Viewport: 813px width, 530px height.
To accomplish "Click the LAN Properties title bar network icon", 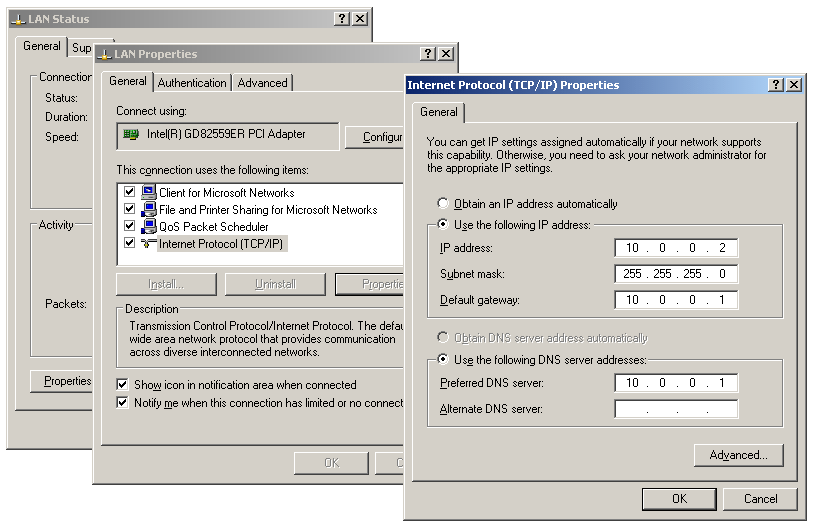I will tap(104, 54).
